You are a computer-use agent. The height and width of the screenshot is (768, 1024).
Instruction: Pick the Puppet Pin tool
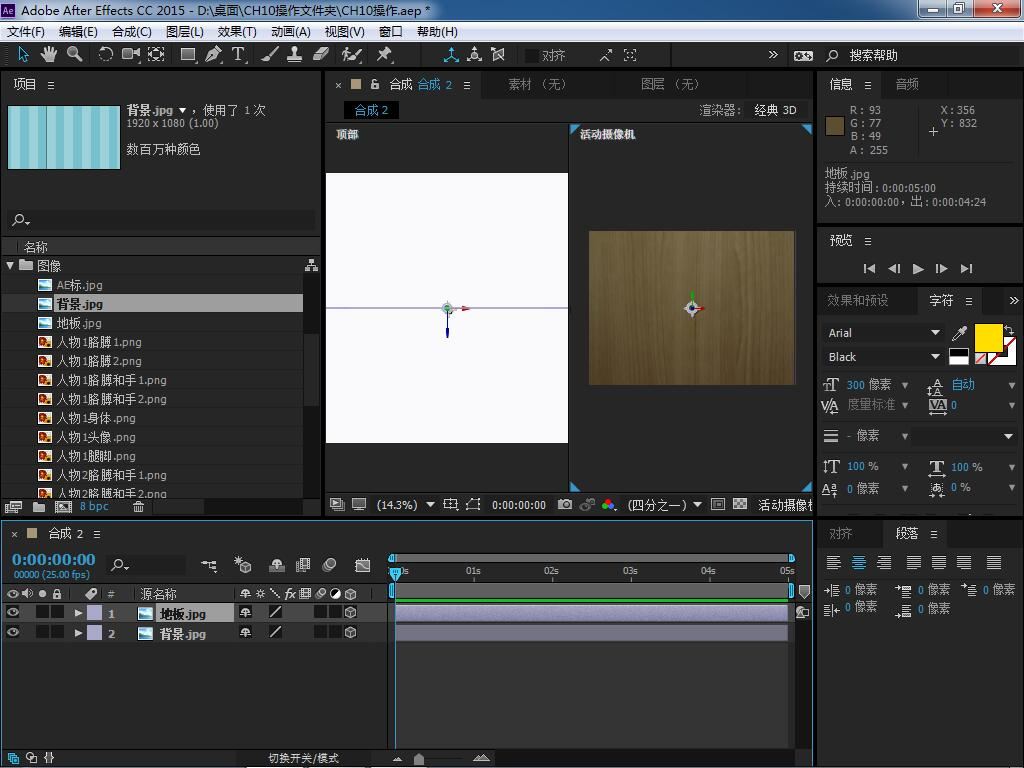click(384, 55)
